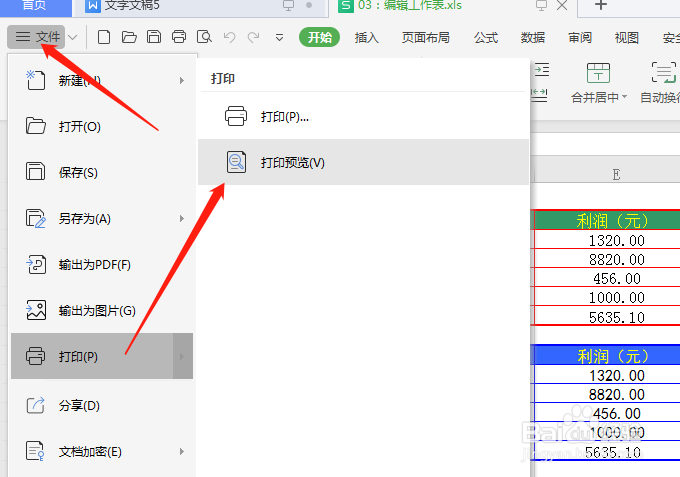
Task: Switch to the 开始 ribbon tab
Action: pyautogui.click(x=319, y=38)
